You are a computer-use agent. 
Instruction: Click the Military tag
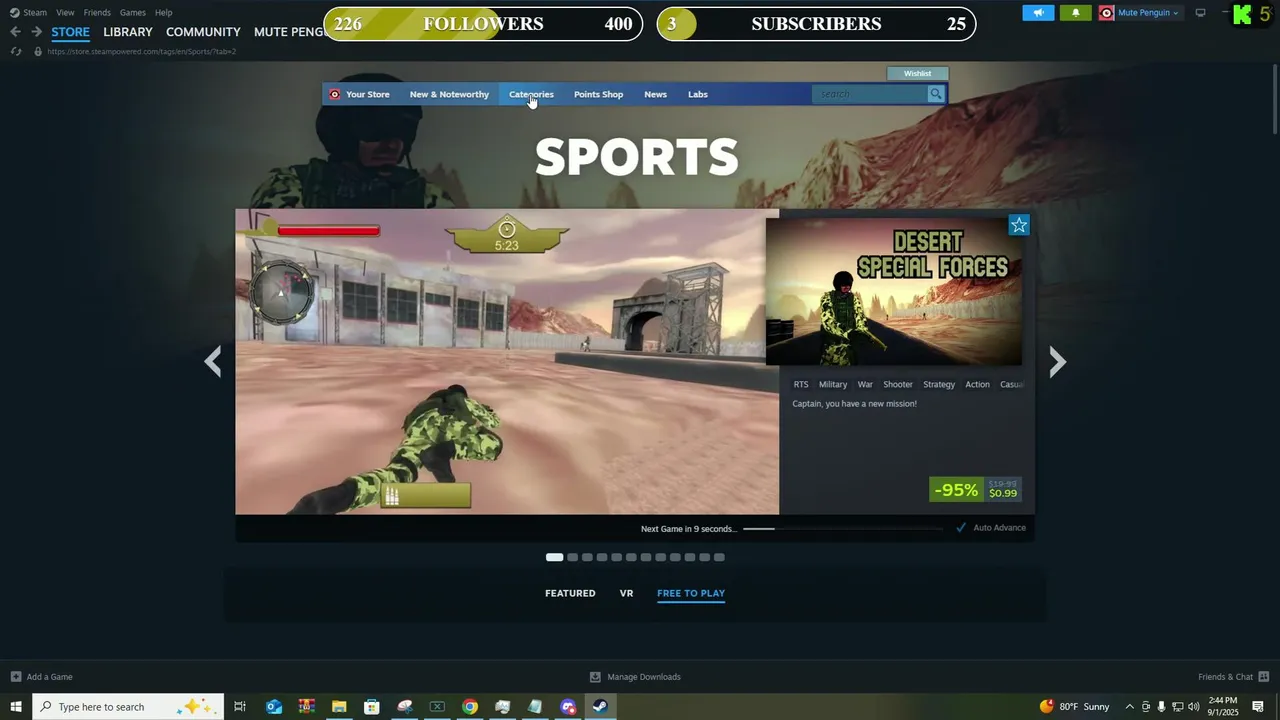pyautogui.click(x=833, y=384)
